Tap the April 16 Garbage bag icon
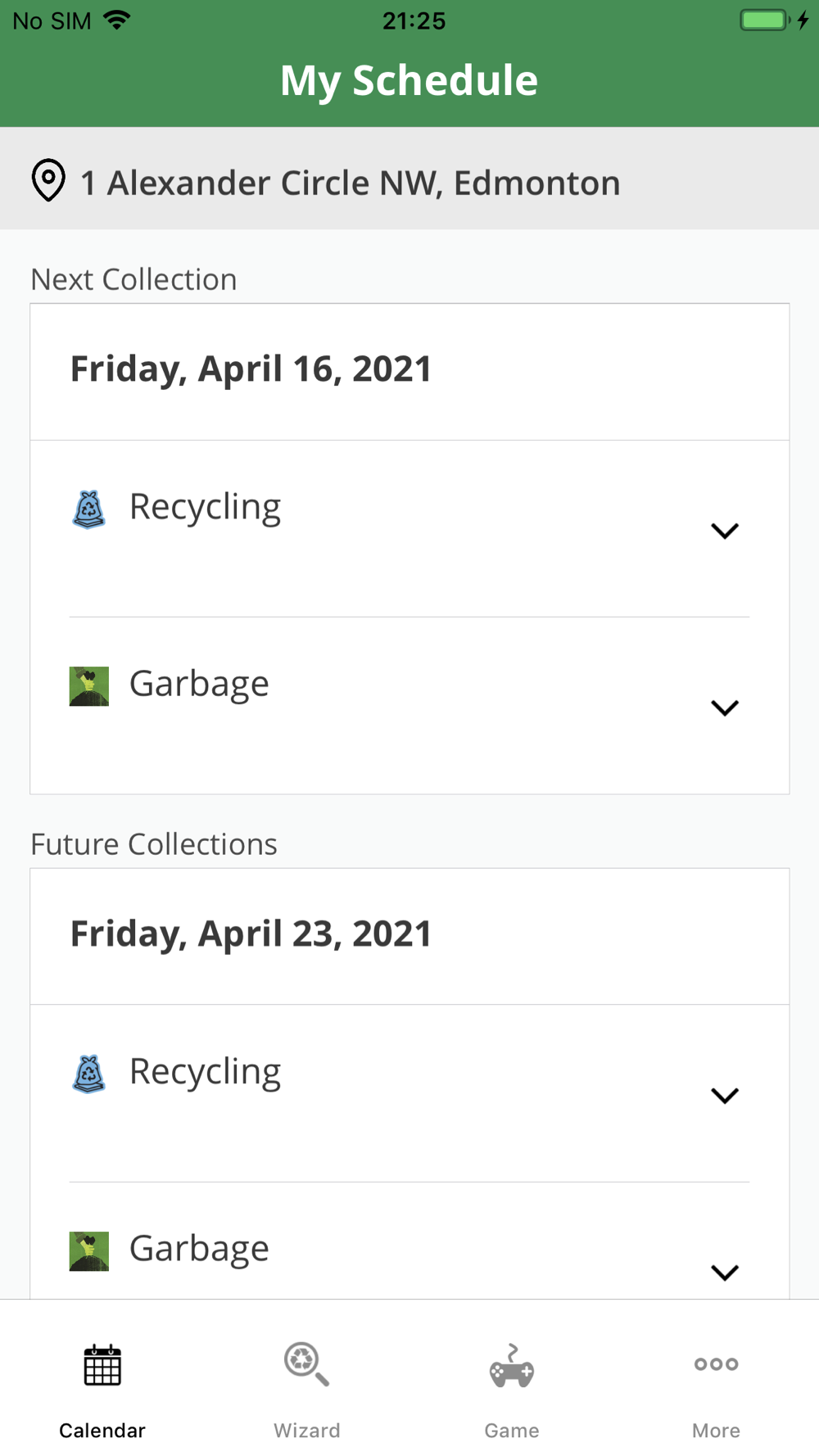This screenshot has height=1456, width=819. (x=88, y=686)
